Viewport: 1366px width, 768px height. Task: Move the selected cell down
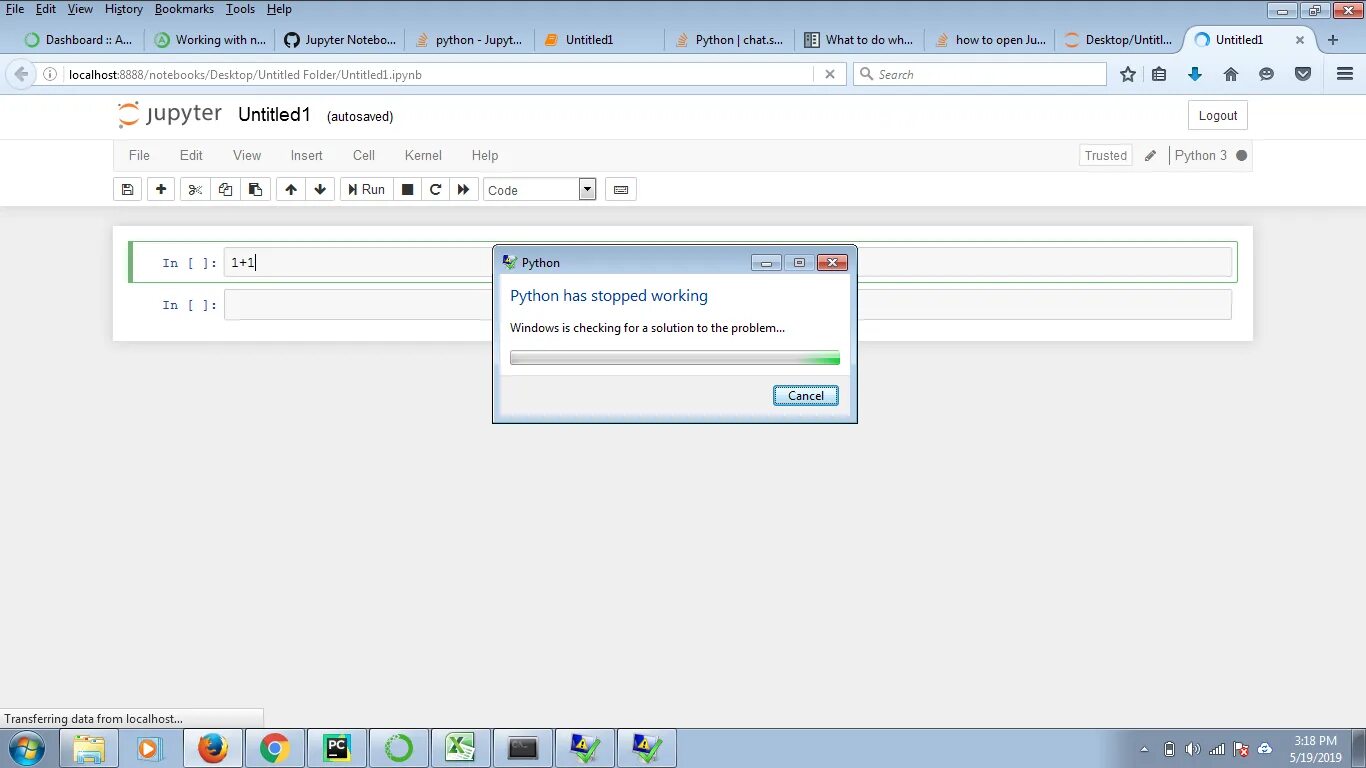coord(320,189)
